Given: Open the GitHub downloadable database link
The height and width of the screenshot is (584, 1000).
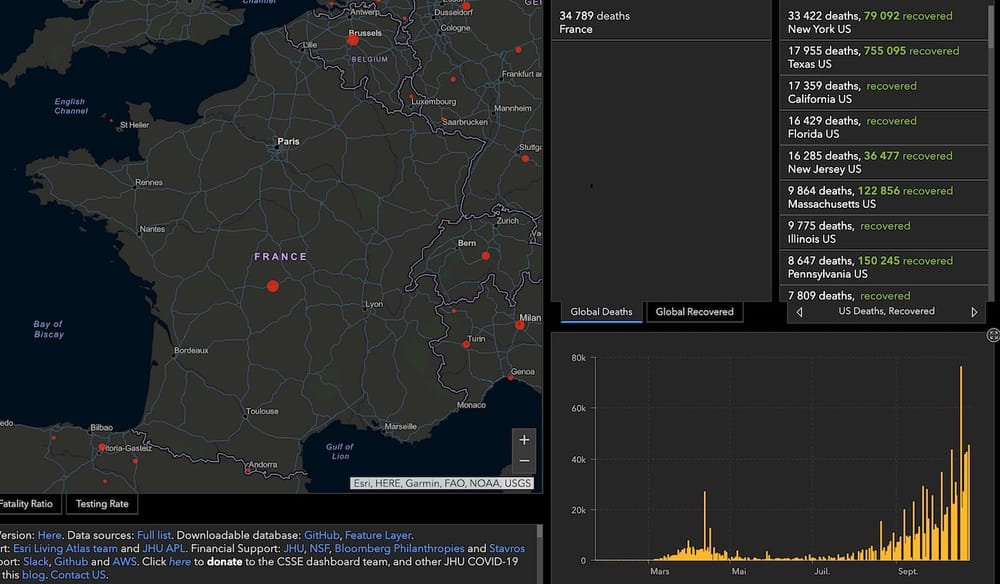Looking at the screenshot, I should tap(321, 536).
